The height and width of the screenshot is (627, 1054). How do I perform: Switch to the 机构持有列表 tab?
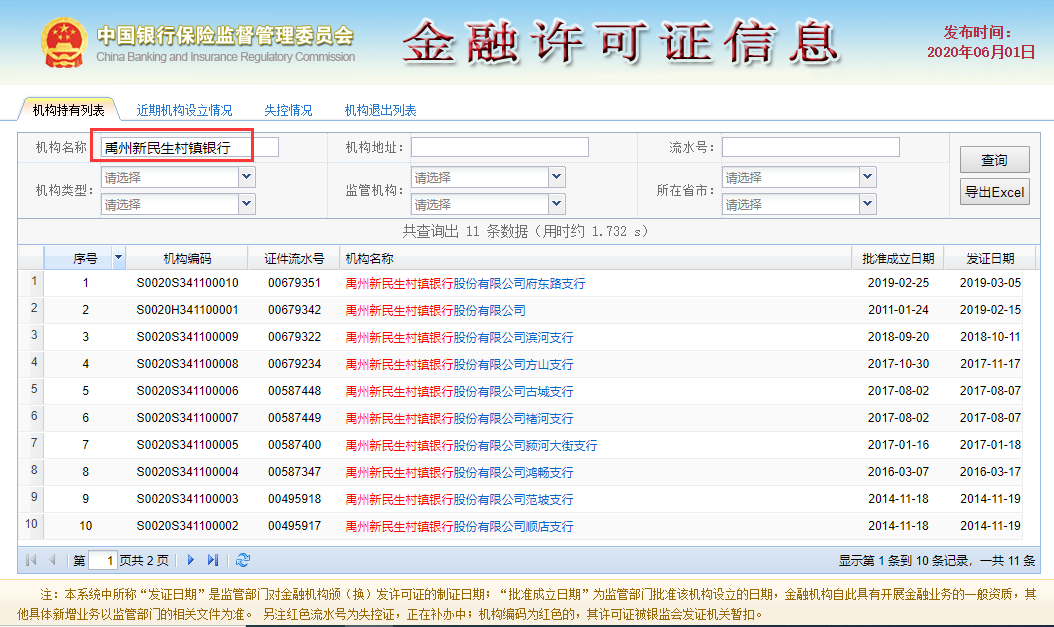coord(69,110)
